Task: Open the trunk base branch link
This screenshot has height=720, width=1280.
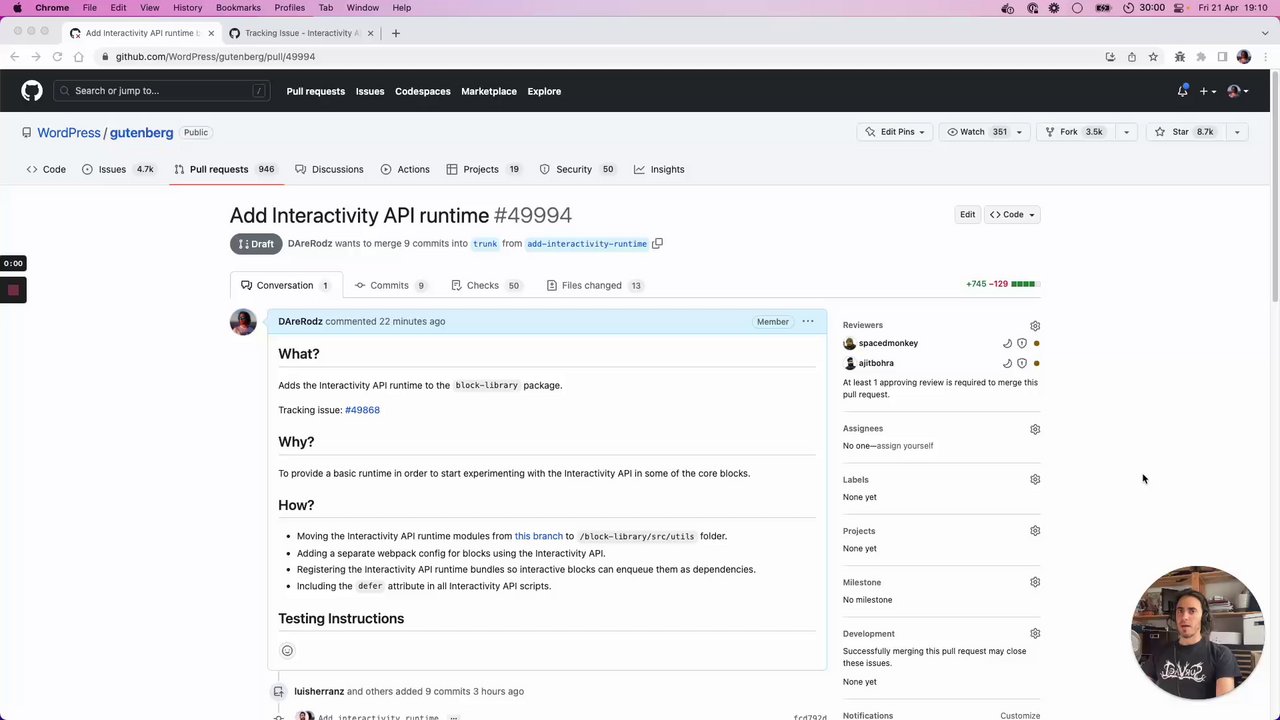Action: 485,244
